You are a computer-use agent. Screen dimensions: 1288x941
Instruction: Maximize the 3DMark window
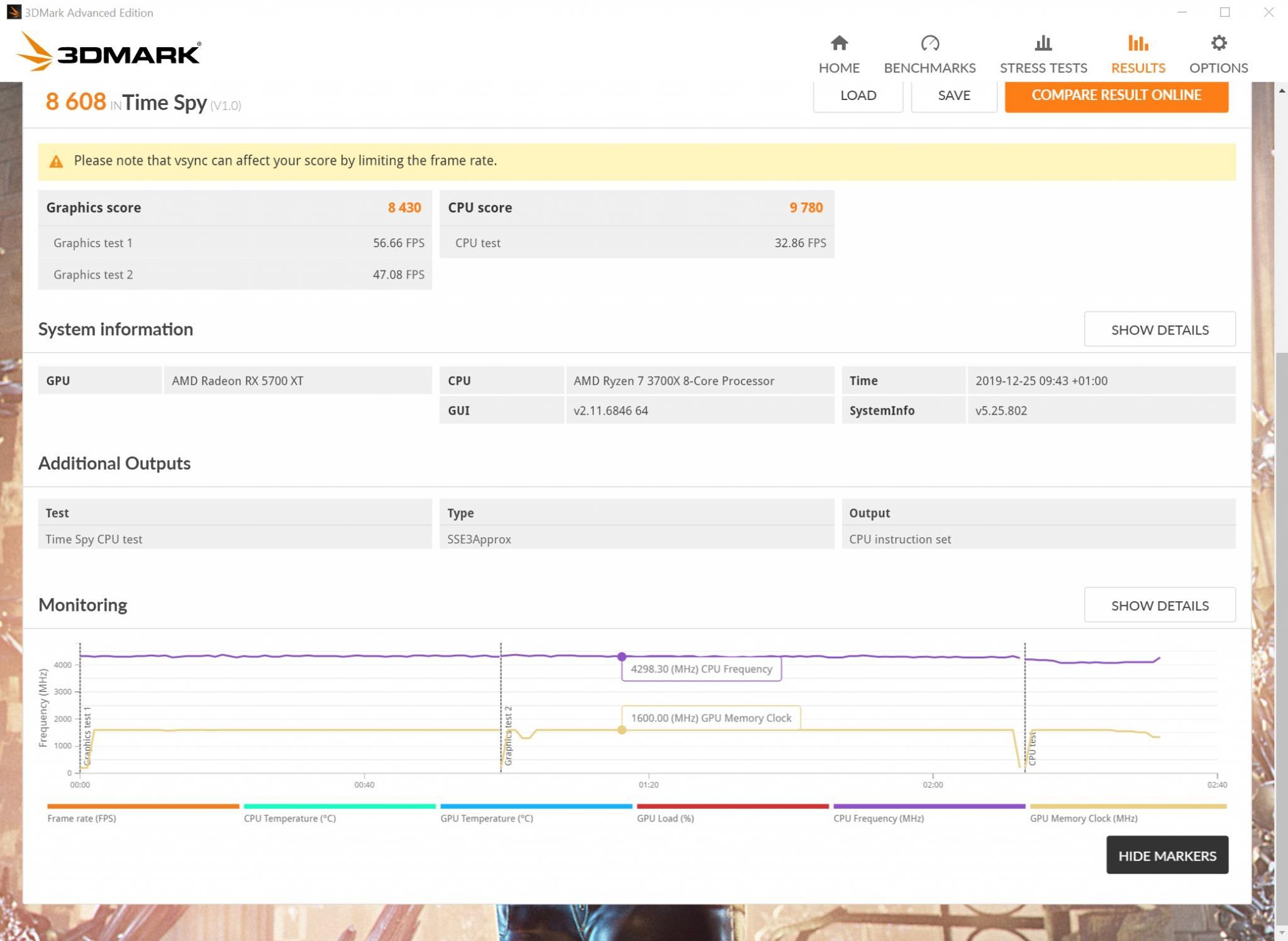(1224, 12)
